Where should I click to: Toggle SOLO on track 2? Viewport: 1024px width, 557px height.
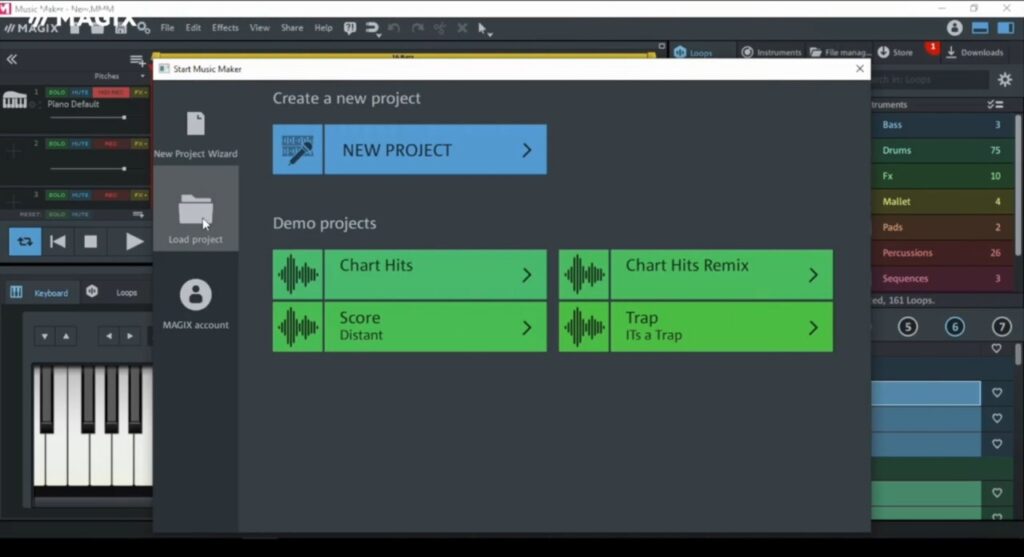click(x=57, y=144)
